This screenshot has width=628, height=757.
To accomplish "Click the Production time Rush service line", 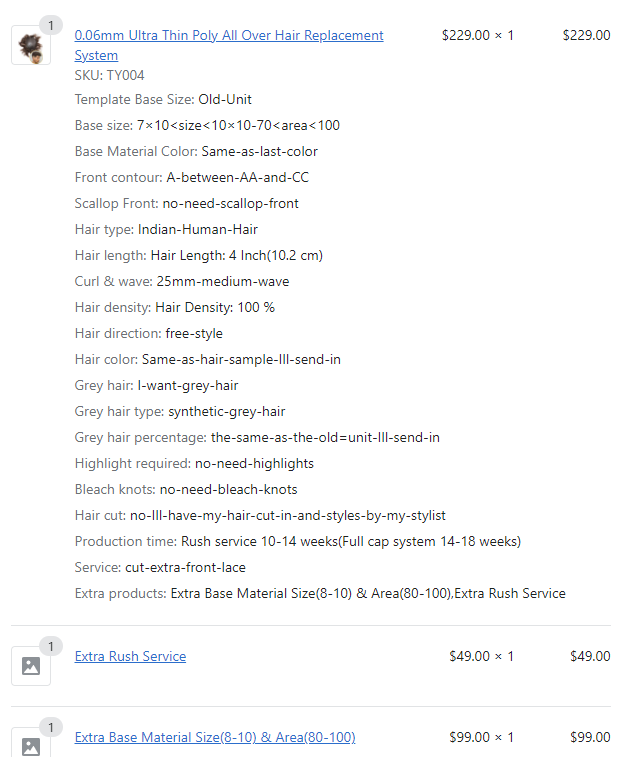I will [297, 542].
